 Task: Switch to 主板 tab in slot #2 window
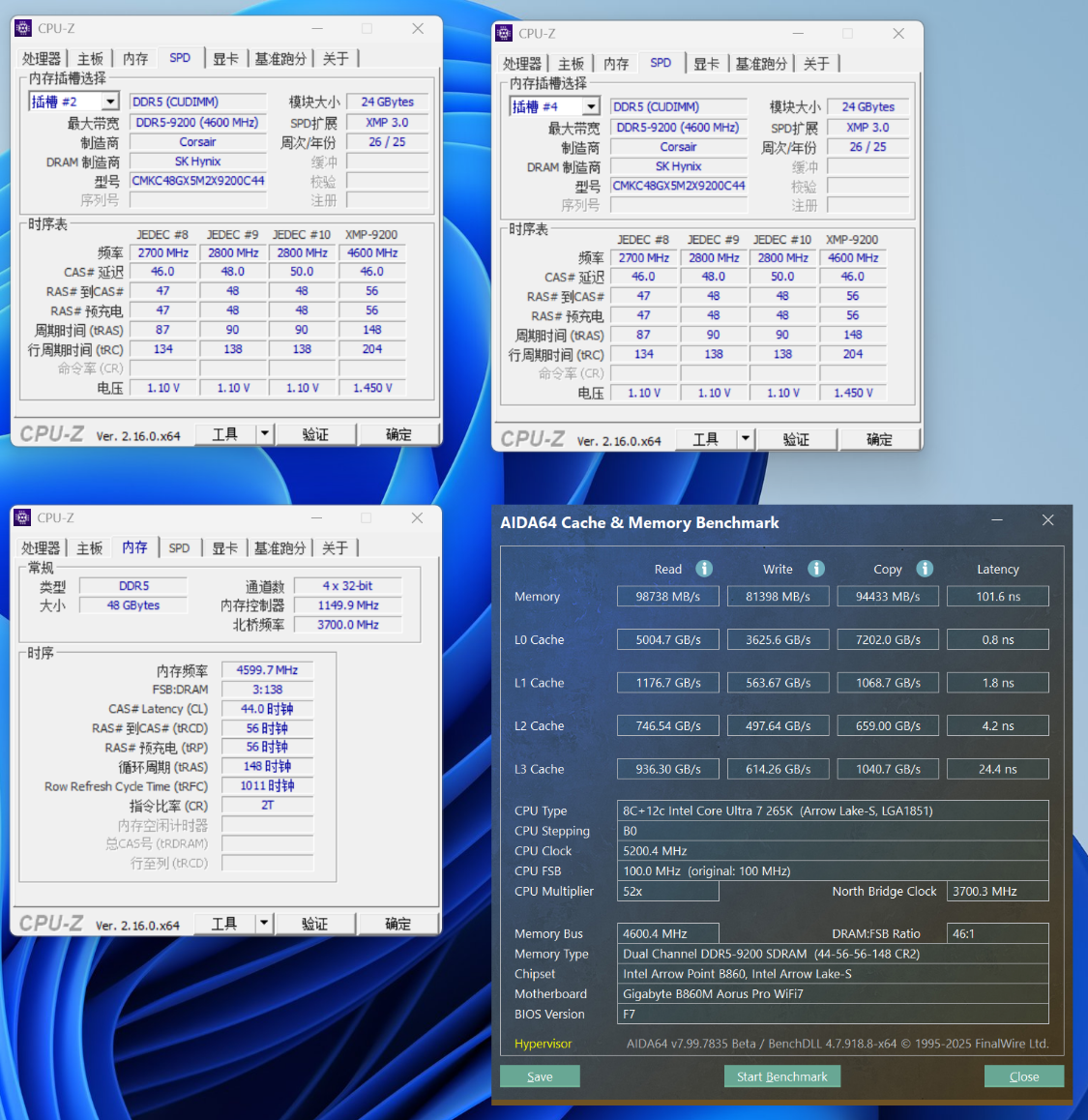click(90, 59)
